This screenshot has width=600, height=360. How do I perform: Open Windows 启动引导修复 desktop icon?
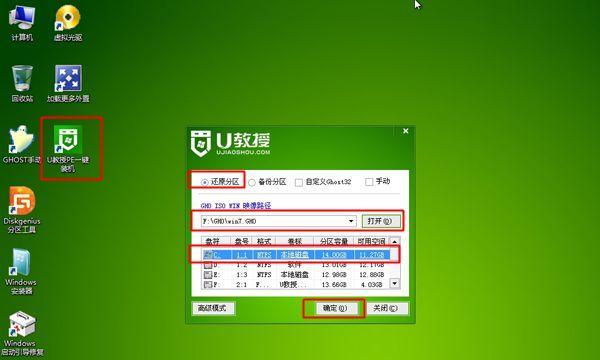click(x=22, y=334)
